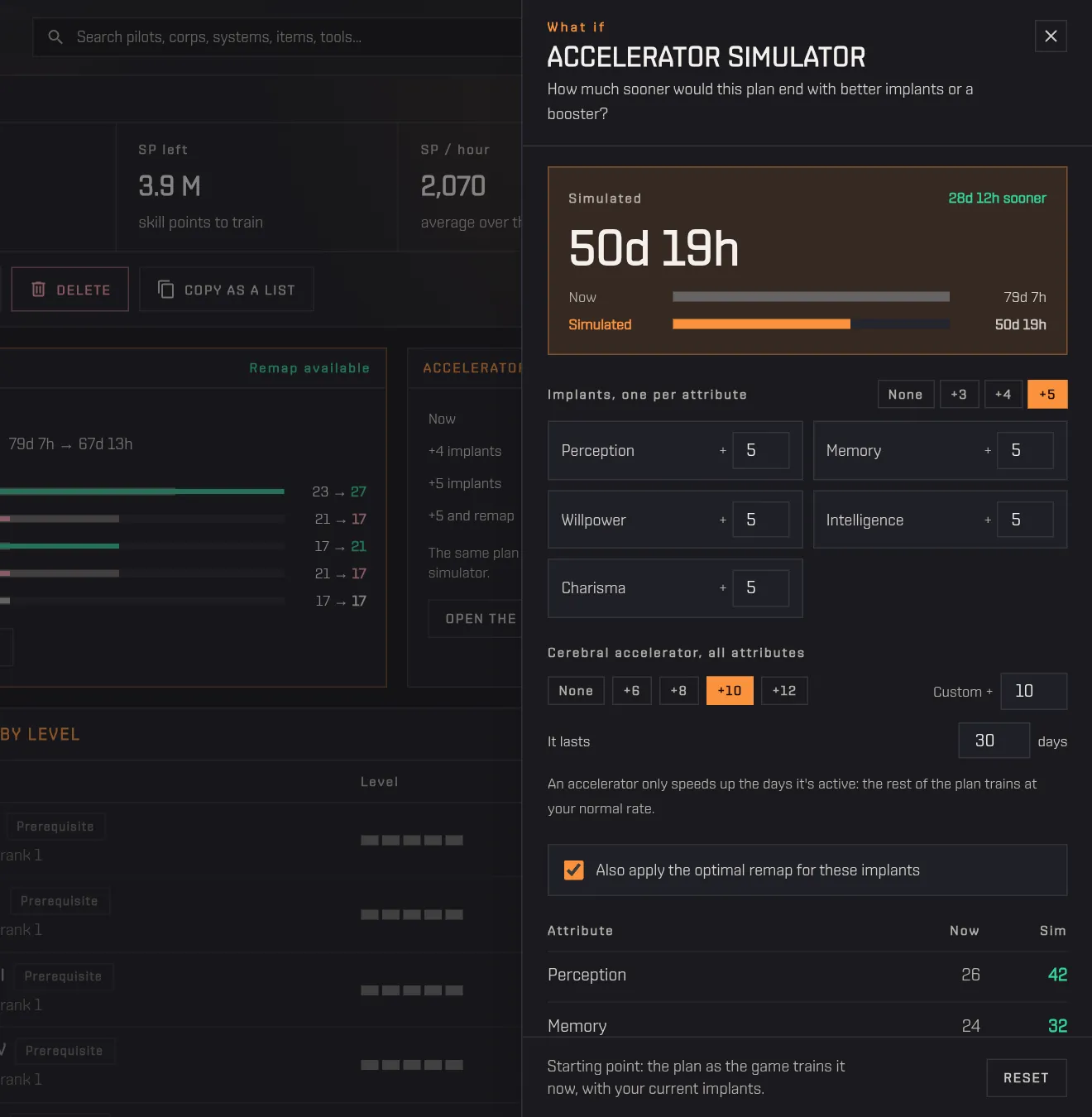Click Copy as a list button
The image size is (1092, 1117).
click(x=227, y=290)
